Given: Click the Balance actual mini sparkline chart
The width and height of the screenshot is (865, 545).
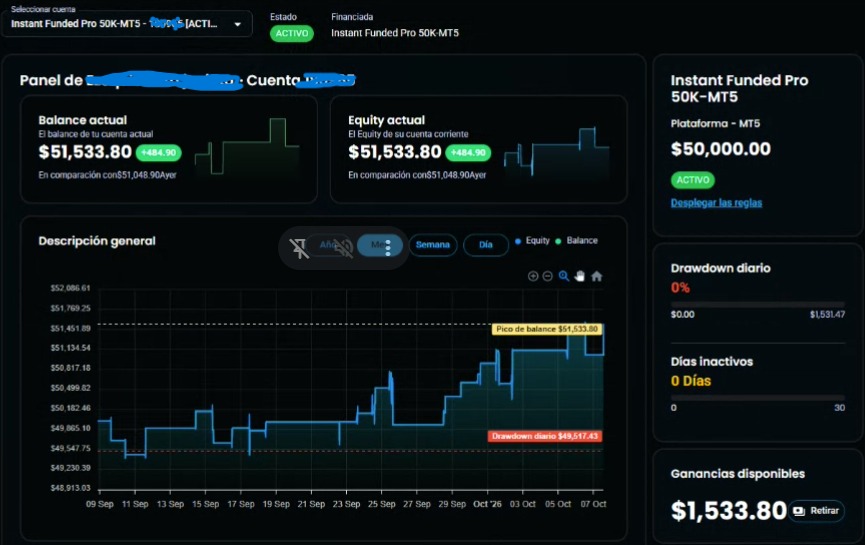Looking at the screenshot, I should tap(247, 146).
